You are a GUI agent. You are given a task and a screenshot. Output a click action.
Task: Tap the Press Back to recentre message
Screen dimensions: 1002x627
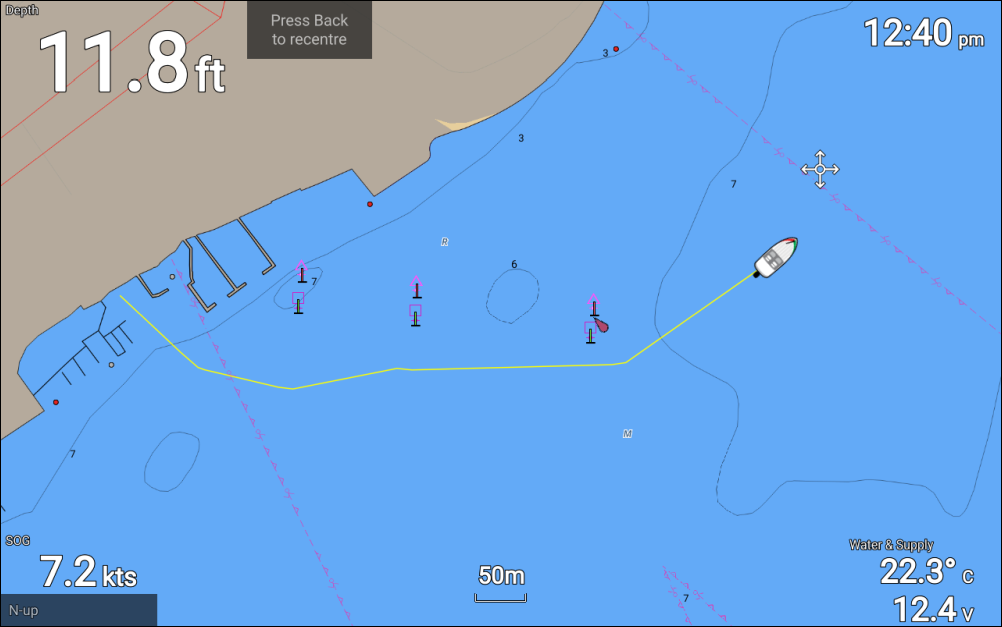coord(309,29)
